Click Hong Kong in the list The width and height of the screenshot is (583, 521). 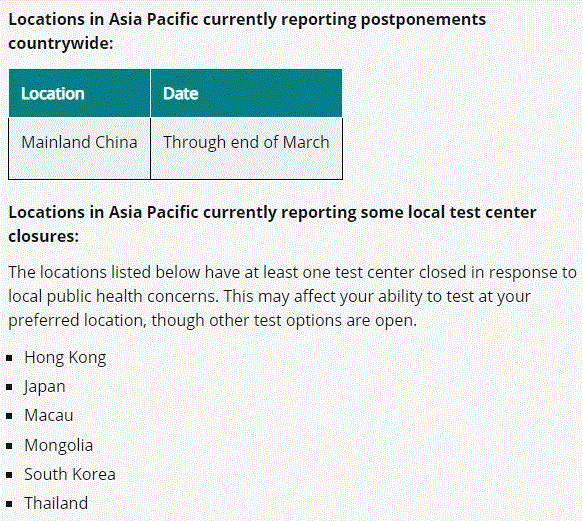point(65,358)
